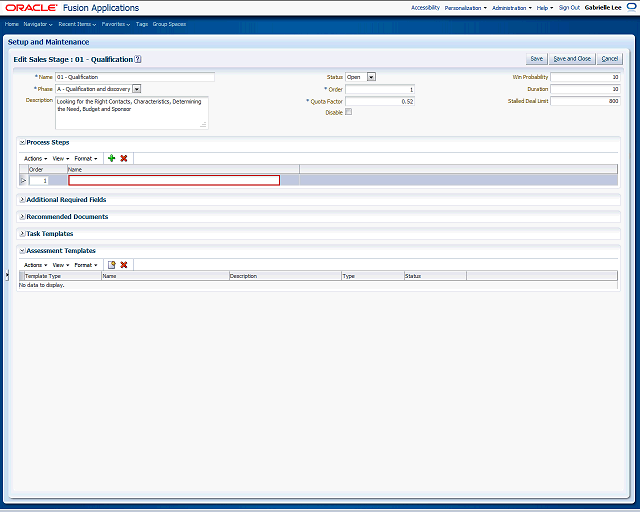
Task: Click the Status column header in table
Action: point(435,276)
